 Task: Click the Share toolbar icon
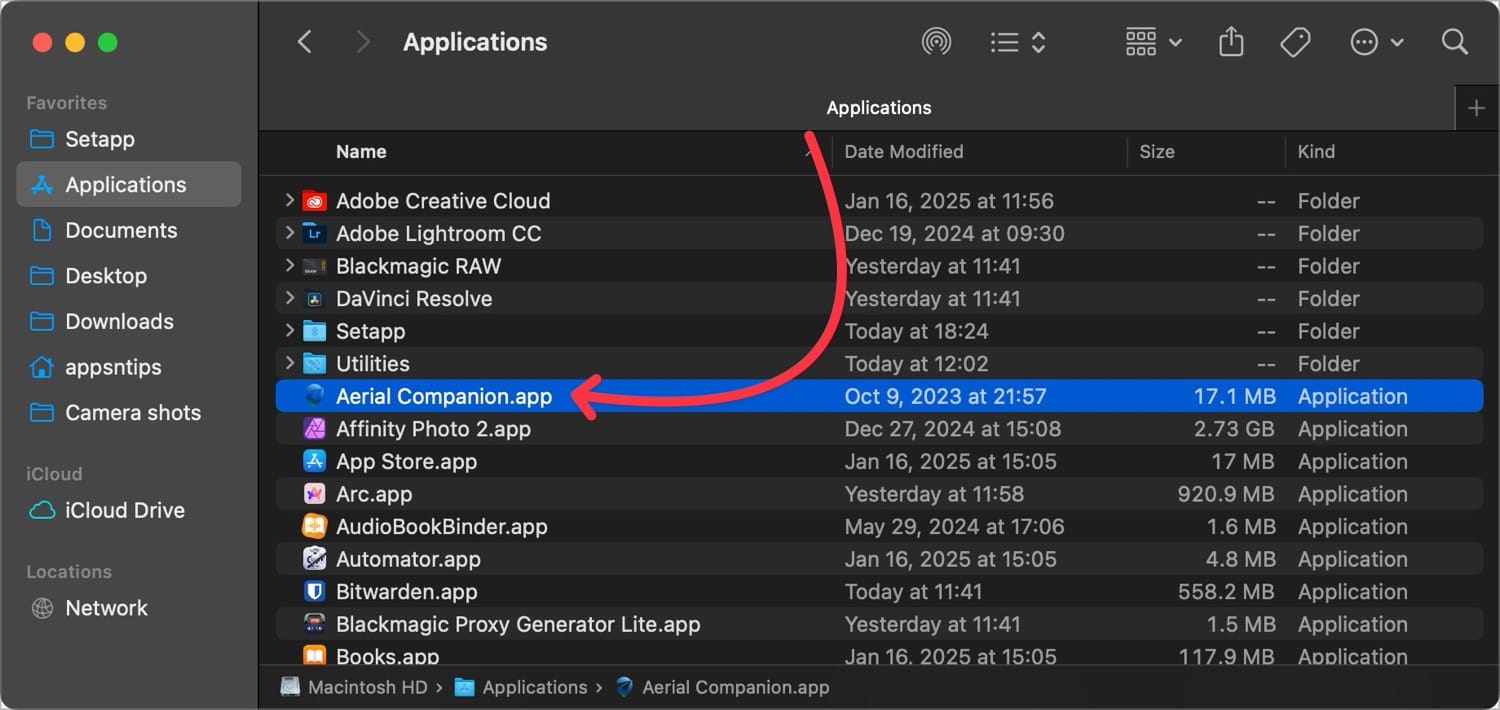1231,42
